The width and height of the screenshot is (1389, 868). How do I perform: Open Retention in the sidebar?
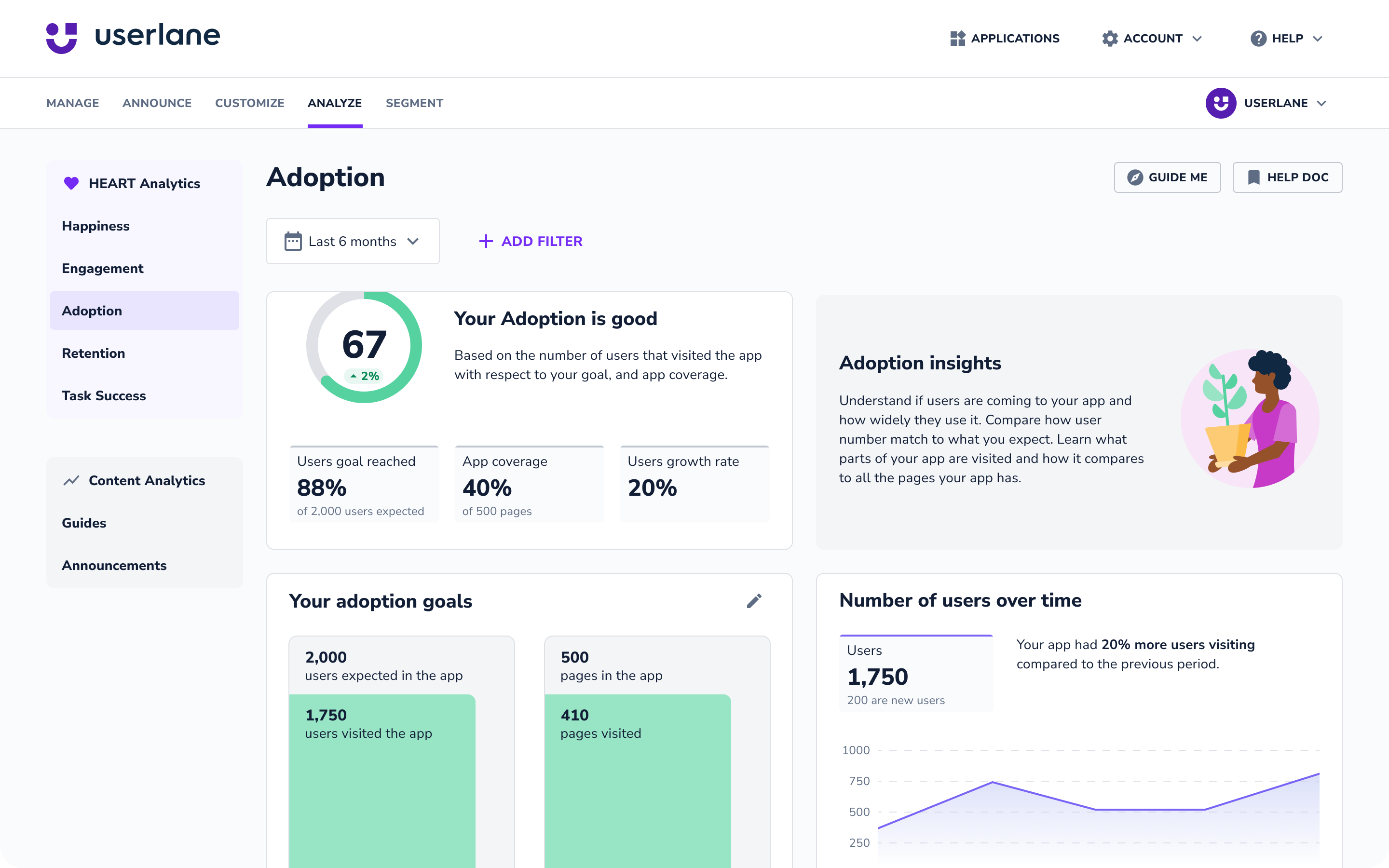(x=94, y=353)
